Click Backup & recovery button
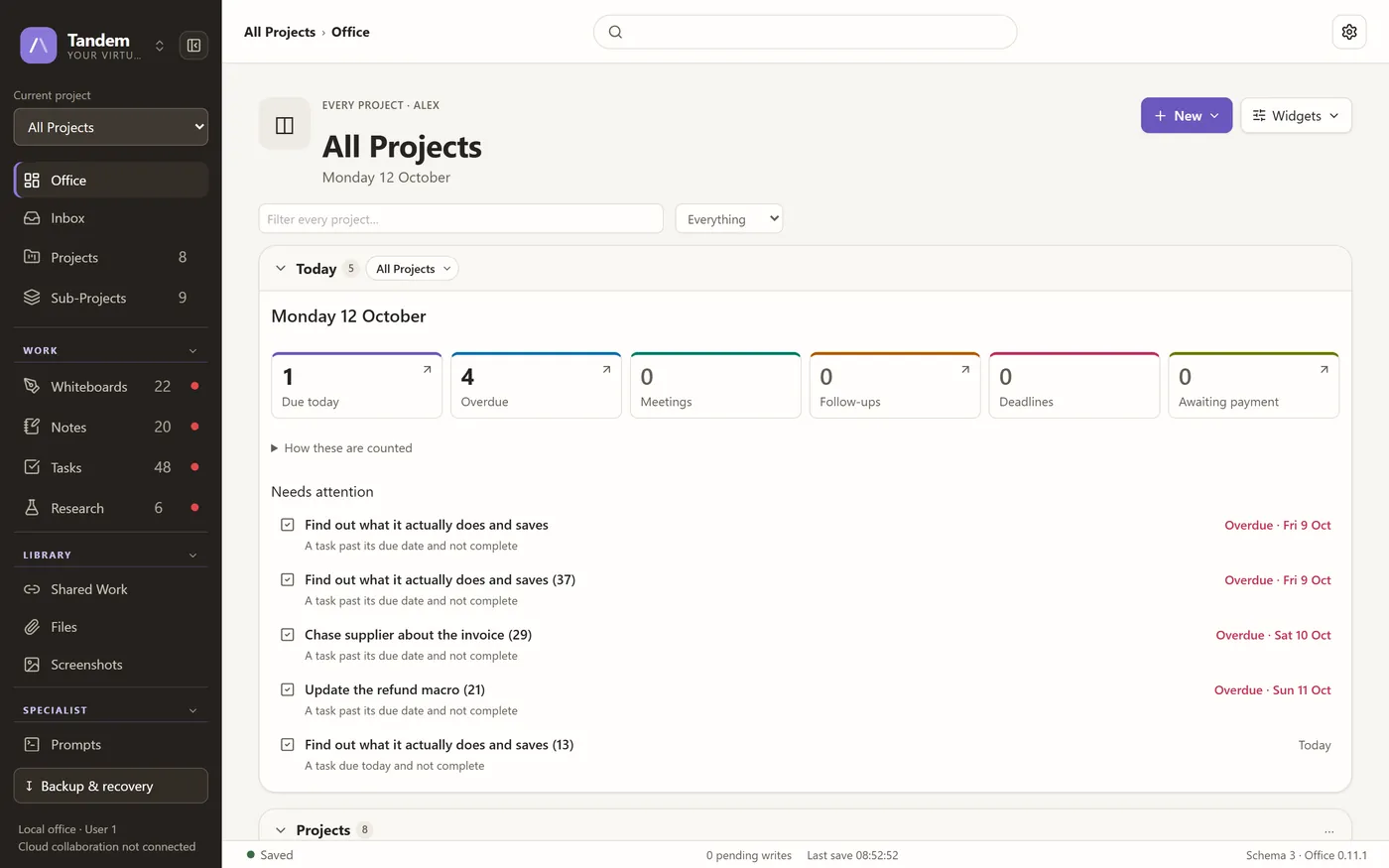The width and height of the screenshot is (1389, 868). (111, 786)
